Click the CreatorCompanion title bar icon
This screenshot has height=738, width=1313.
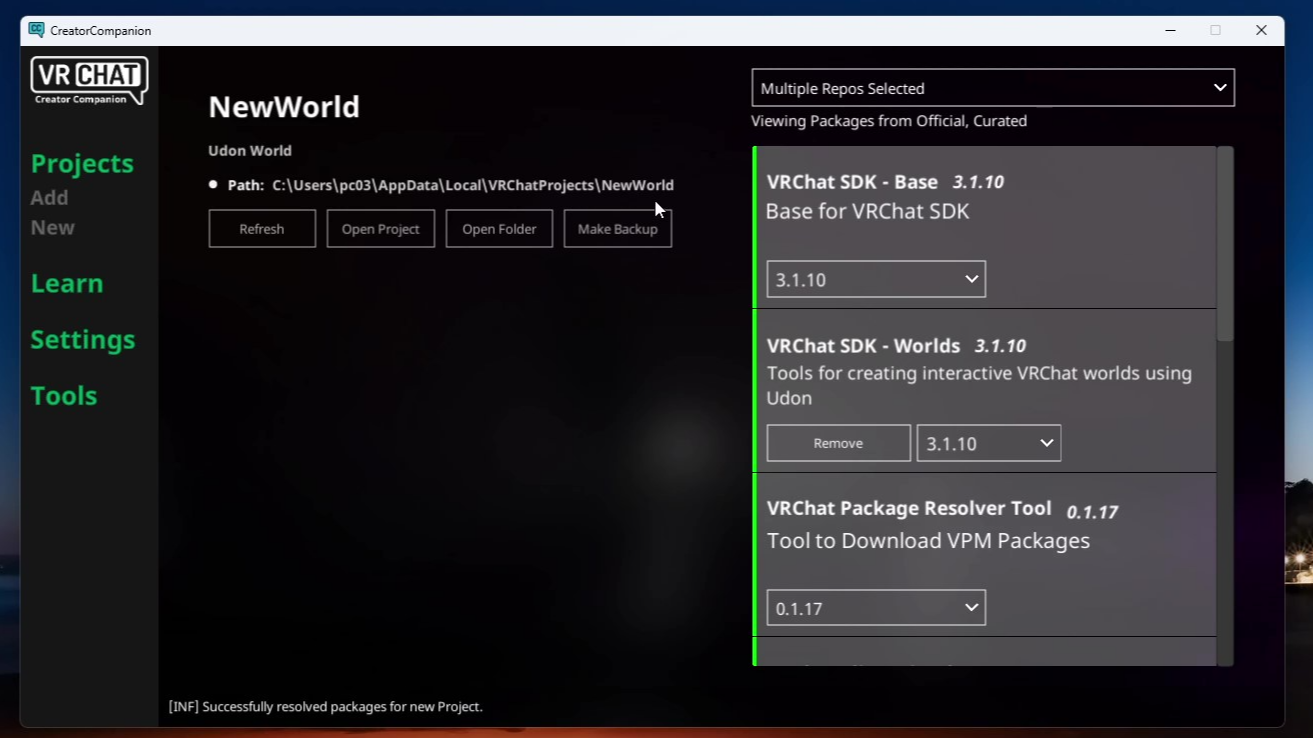pyautogui.click(x=36, y=30)
